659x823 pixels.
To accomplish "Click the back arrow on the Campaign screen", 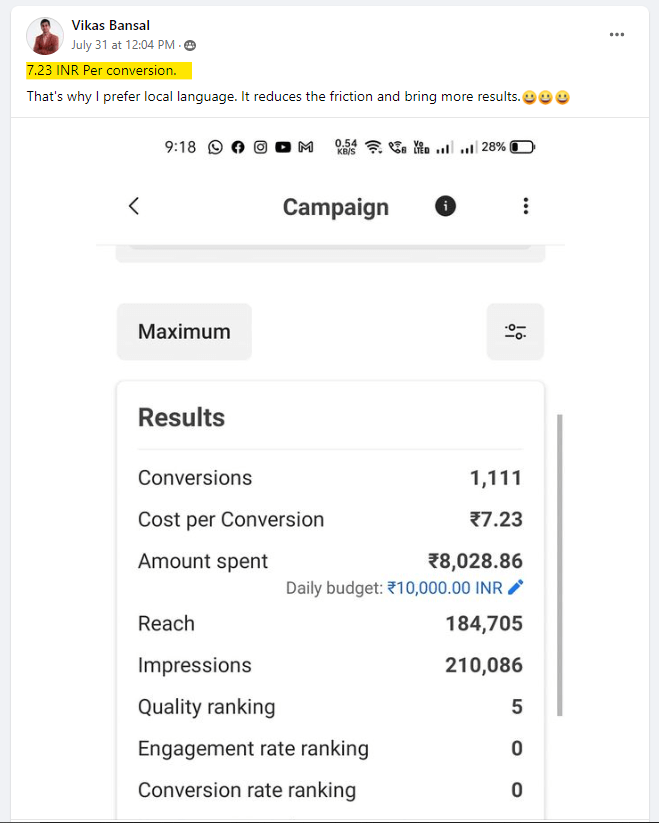I will coord(133,206).
